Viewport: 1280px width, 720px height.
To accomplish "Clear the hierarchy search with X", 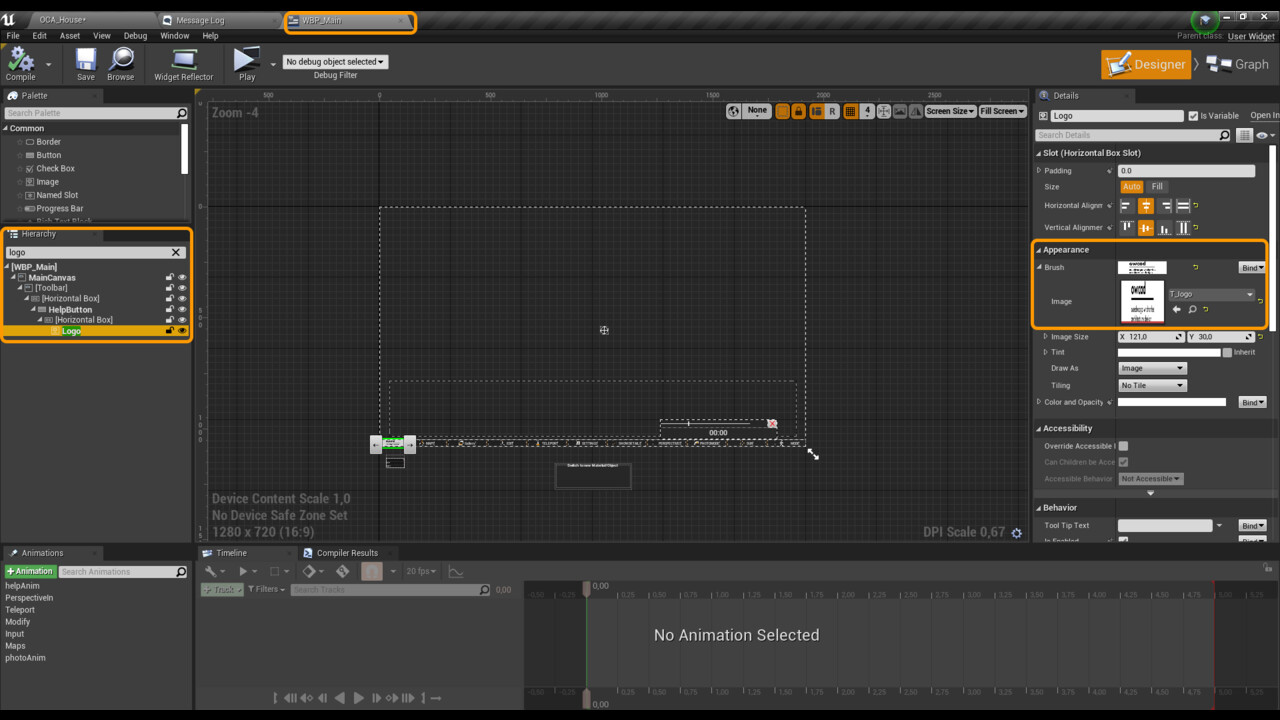I will [176, 253].
